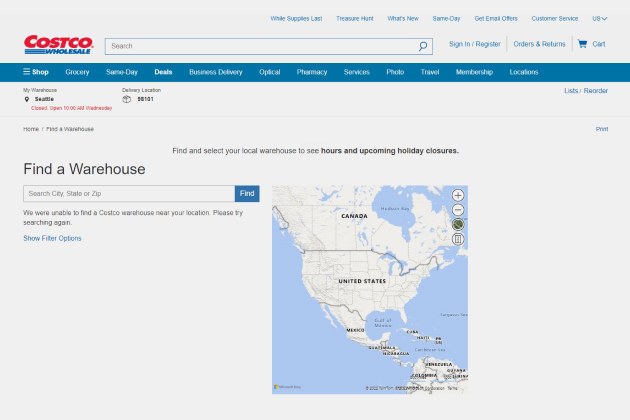Click Lists / Reorder link

[586, 91]
